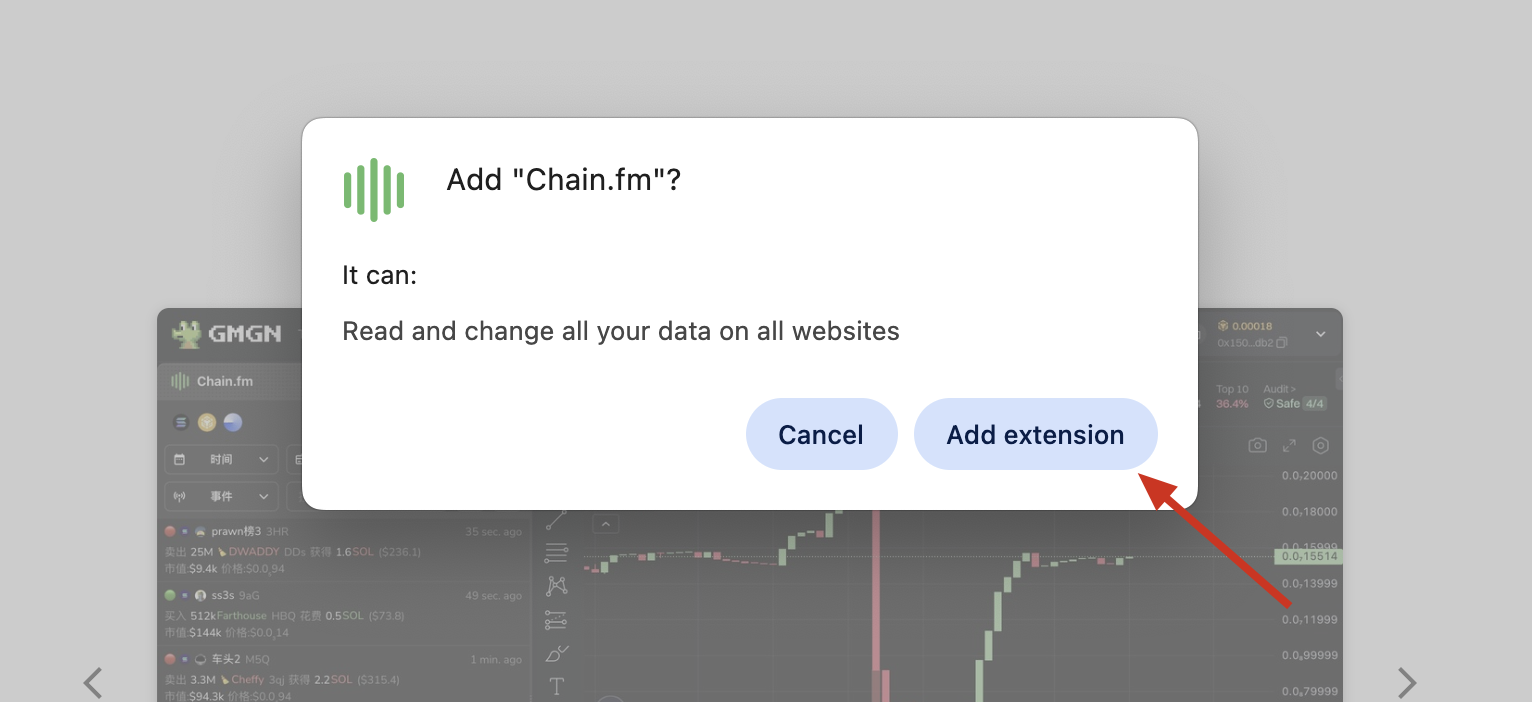Screen dimensions: 1532x702
Task: Click the fullscreen chart icon
Action: (1289, 445)
